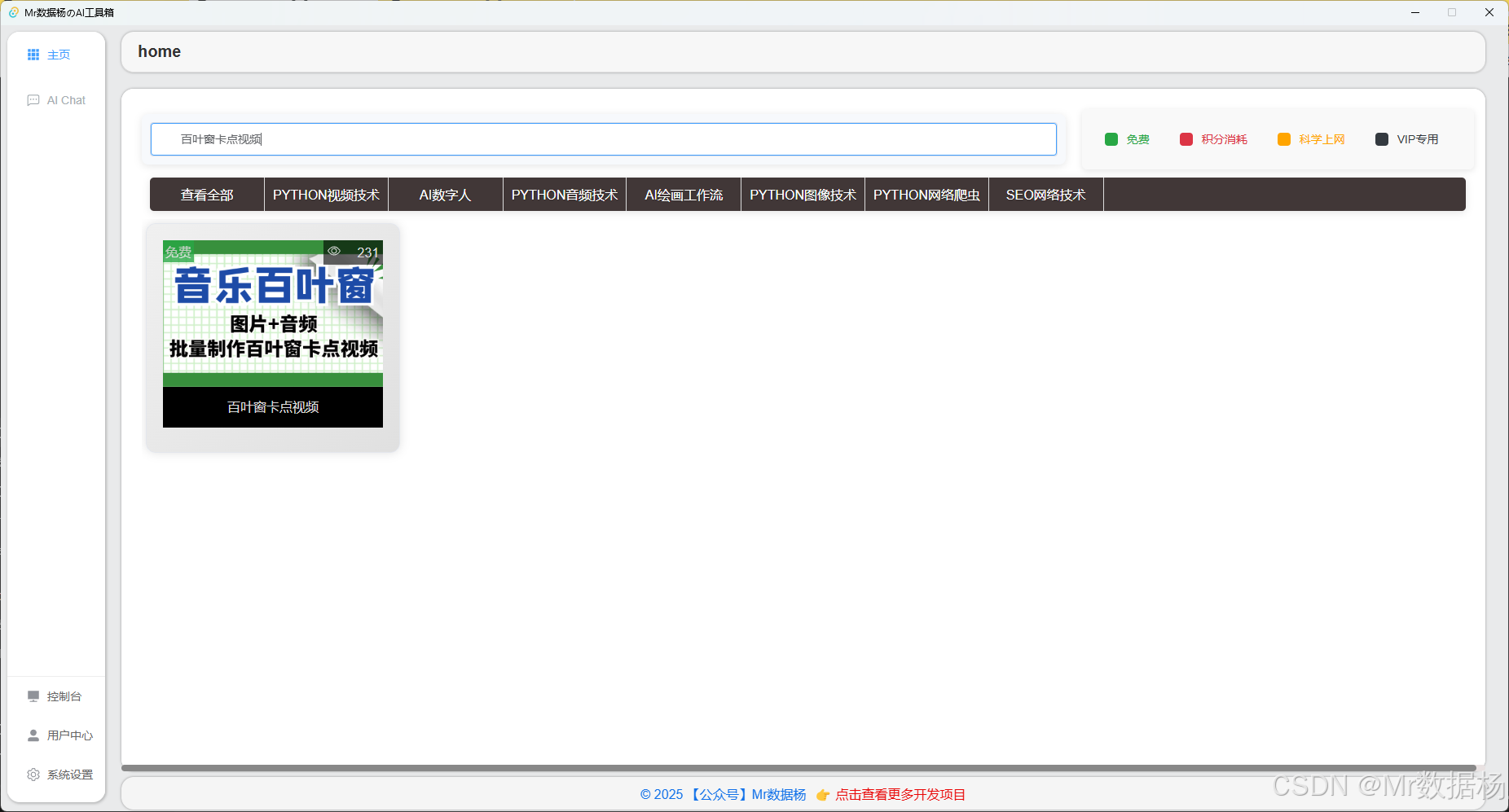Click the 免费 legend label
This screenshot has width=1509, height=812.
1138,139
